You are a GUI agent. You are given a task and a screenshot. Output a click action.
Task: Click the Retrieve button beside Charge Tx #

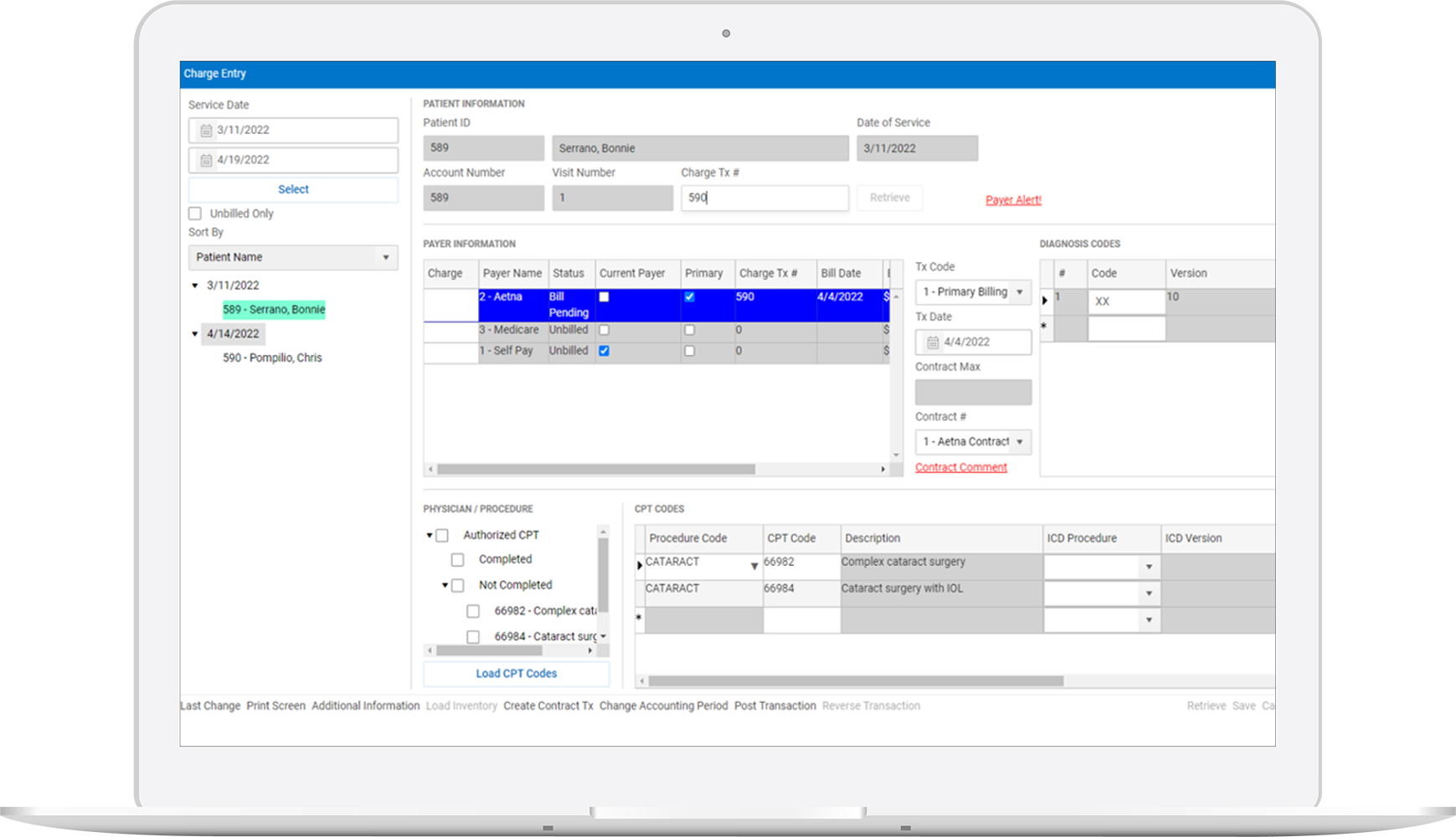(x=889, y=198)
